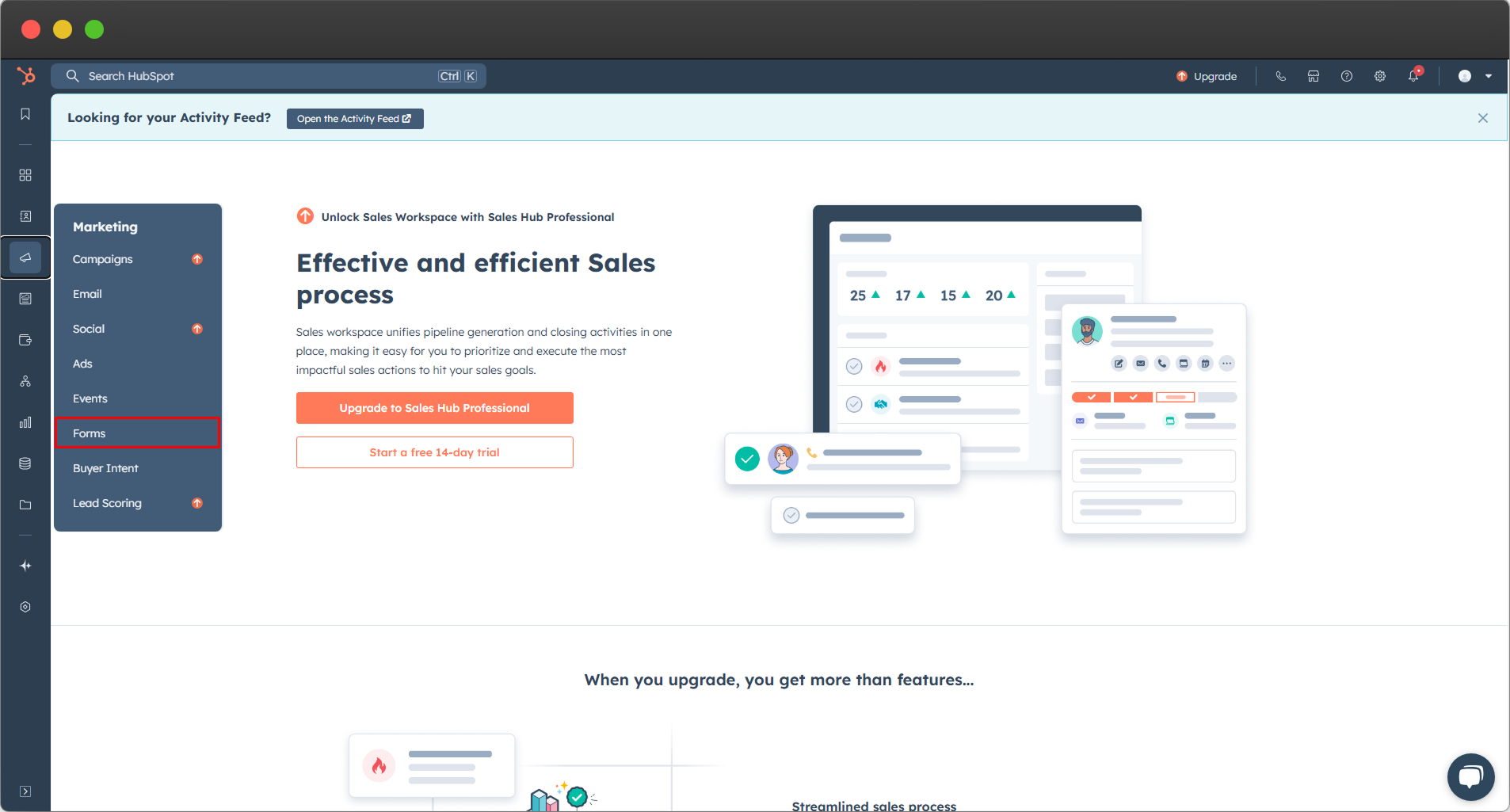Open the chat widget bubble
This screenshot has height=812, width=1510.
pos(1471,777)
